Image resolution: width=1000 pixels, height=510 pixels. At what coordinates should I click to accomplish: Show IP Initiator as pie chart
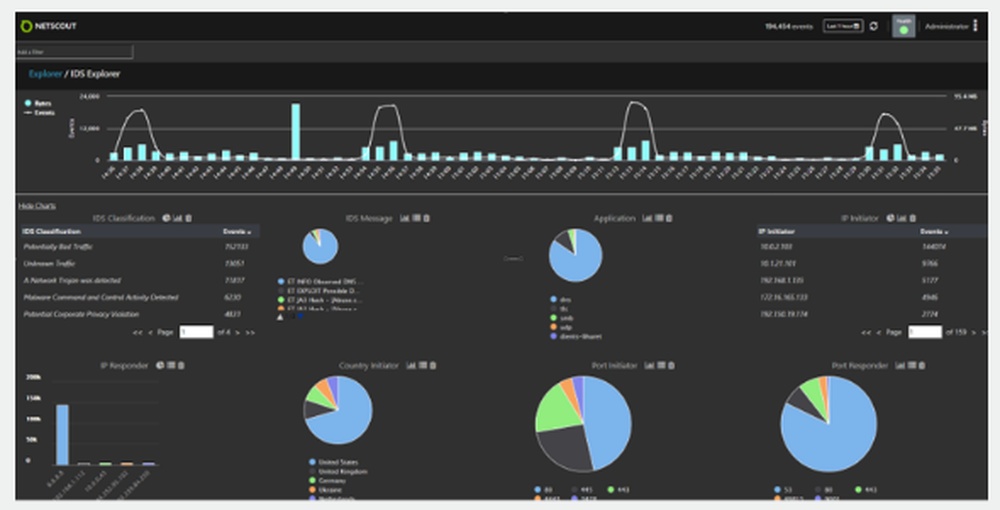890,218
